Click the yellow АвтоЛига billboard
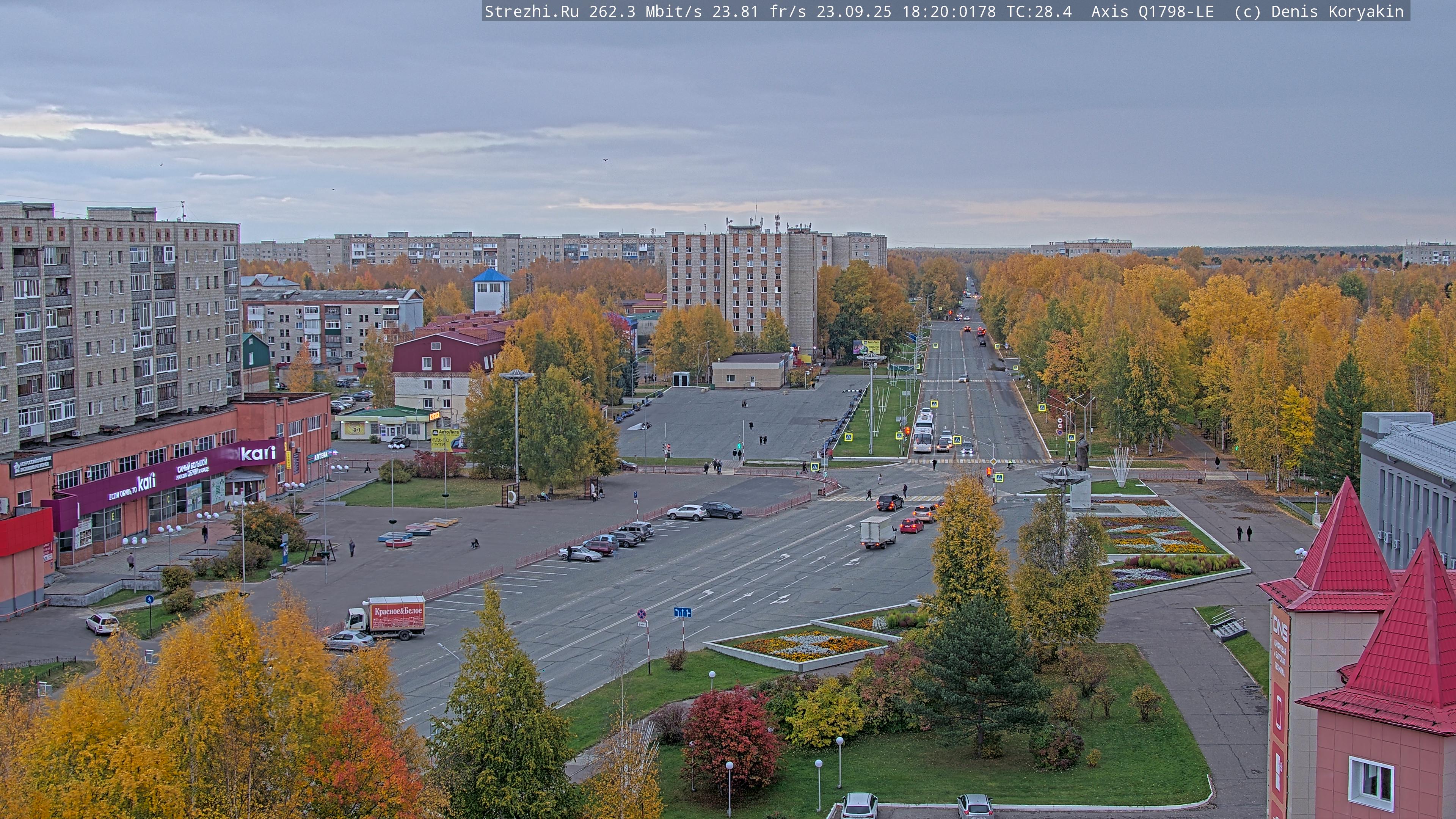 click(x=445, y=439)
